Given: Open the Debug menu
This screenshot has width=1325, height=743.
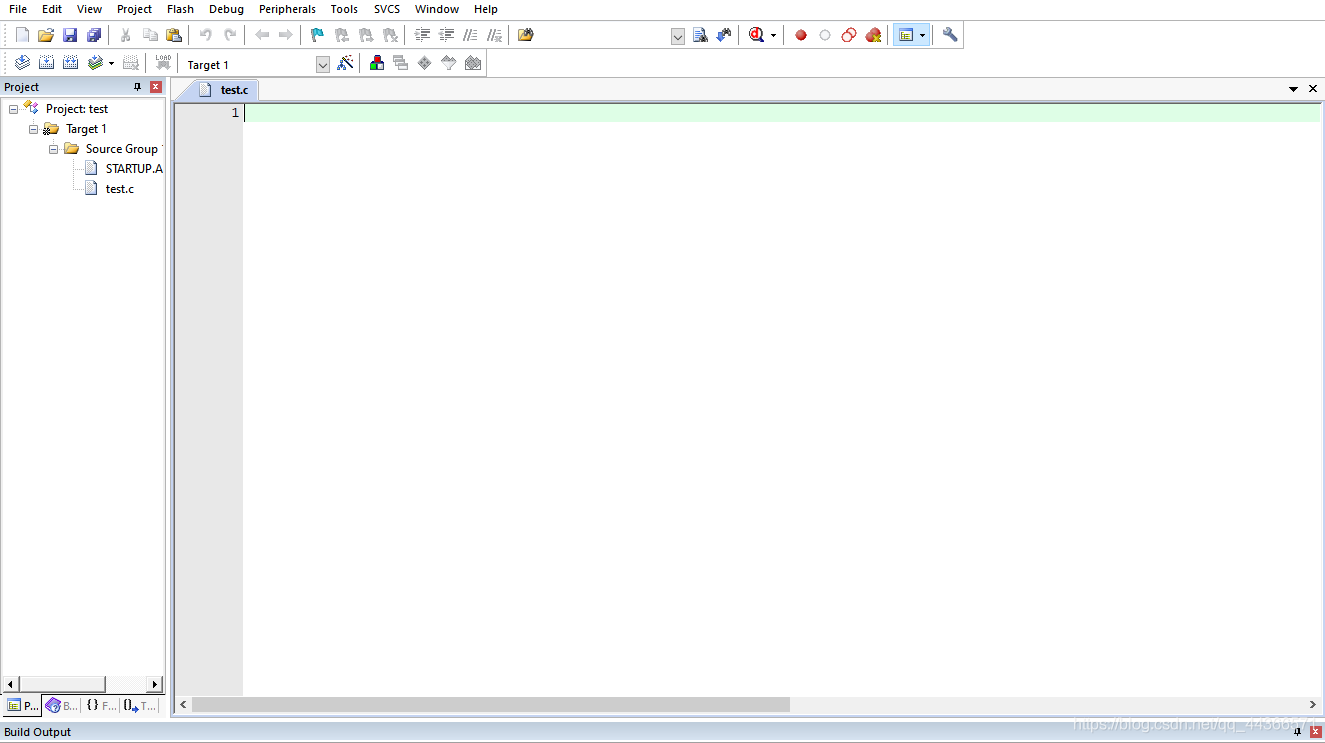Looking at the screenshot, I should tap(226, 9).
